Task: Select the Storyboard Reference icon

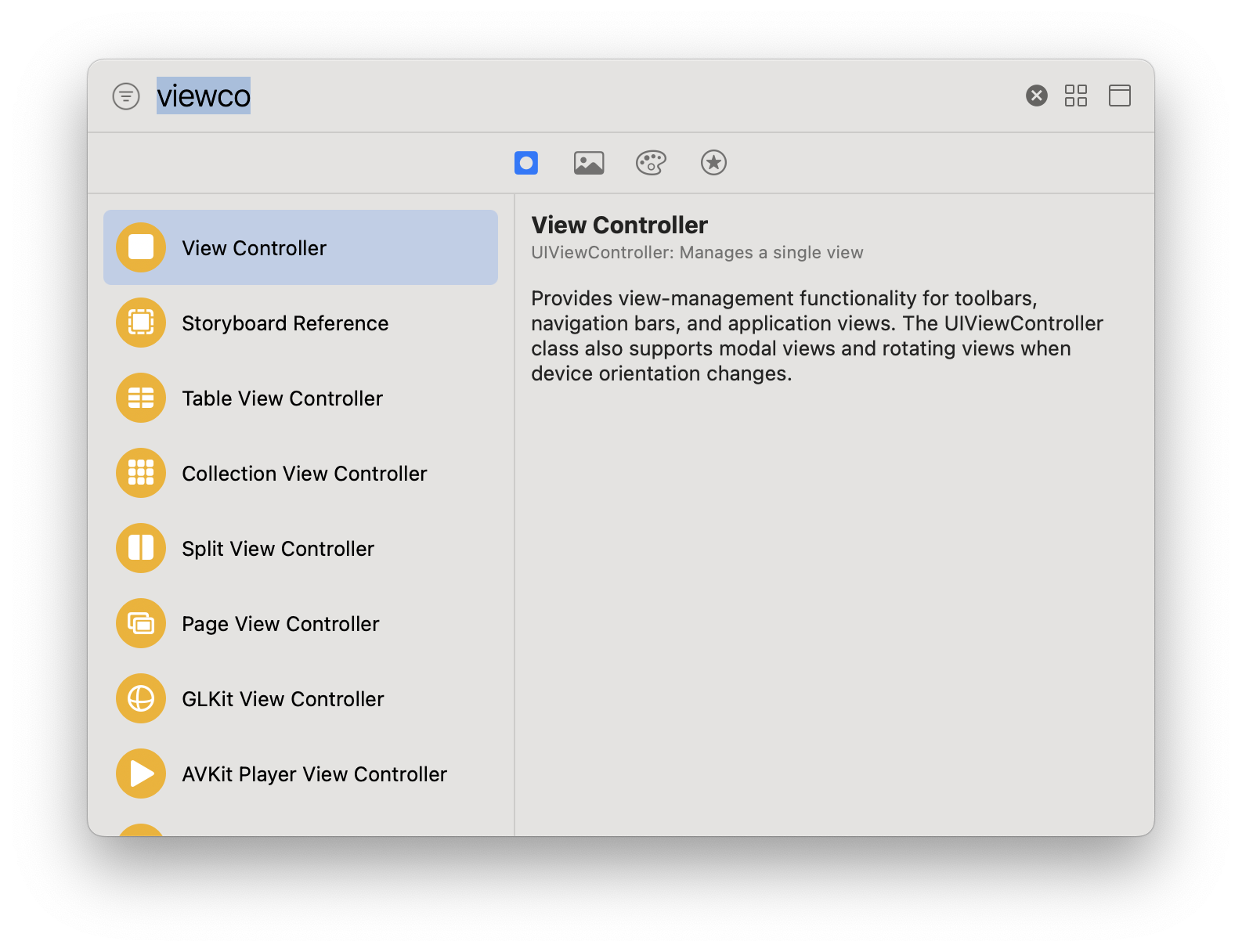Action: tap(141, 323)
